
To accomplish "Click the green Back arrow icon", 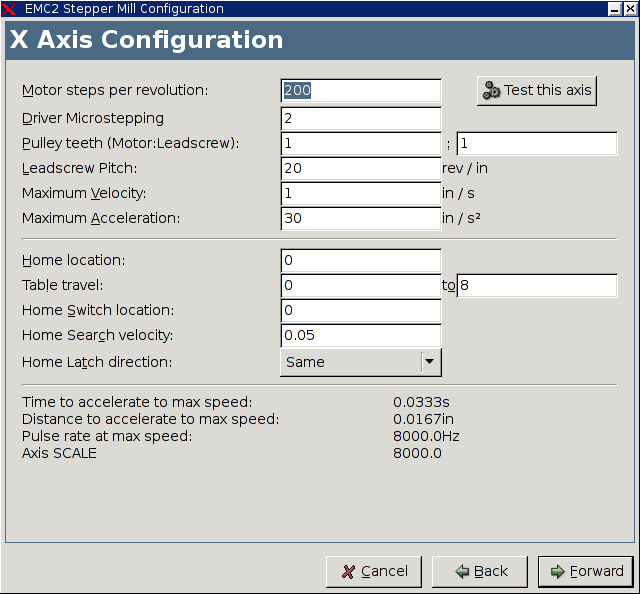I will pos(462,571).
